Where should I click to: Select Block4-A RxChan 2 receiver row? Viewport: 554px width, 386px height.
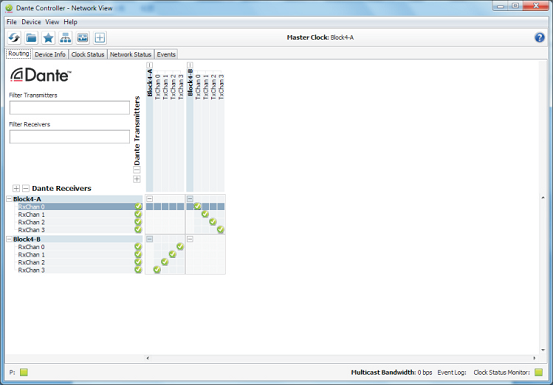pyautogui.click(x=80, y=222)
